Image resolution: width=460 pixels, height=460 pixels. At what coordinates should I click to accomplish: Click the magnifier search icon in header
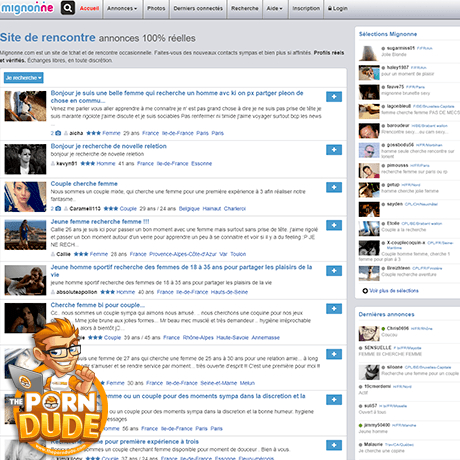(67, 8)
